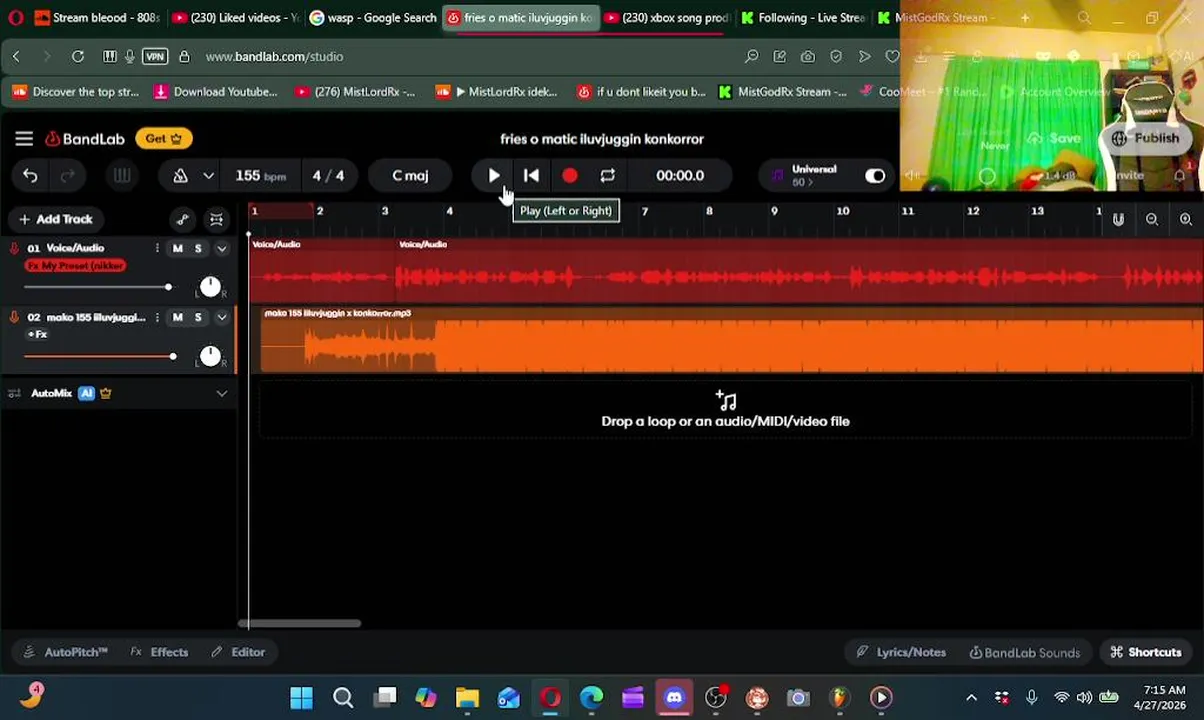Click the Get membership button
Screen dimensions: 1204x720
coord(164,139)
